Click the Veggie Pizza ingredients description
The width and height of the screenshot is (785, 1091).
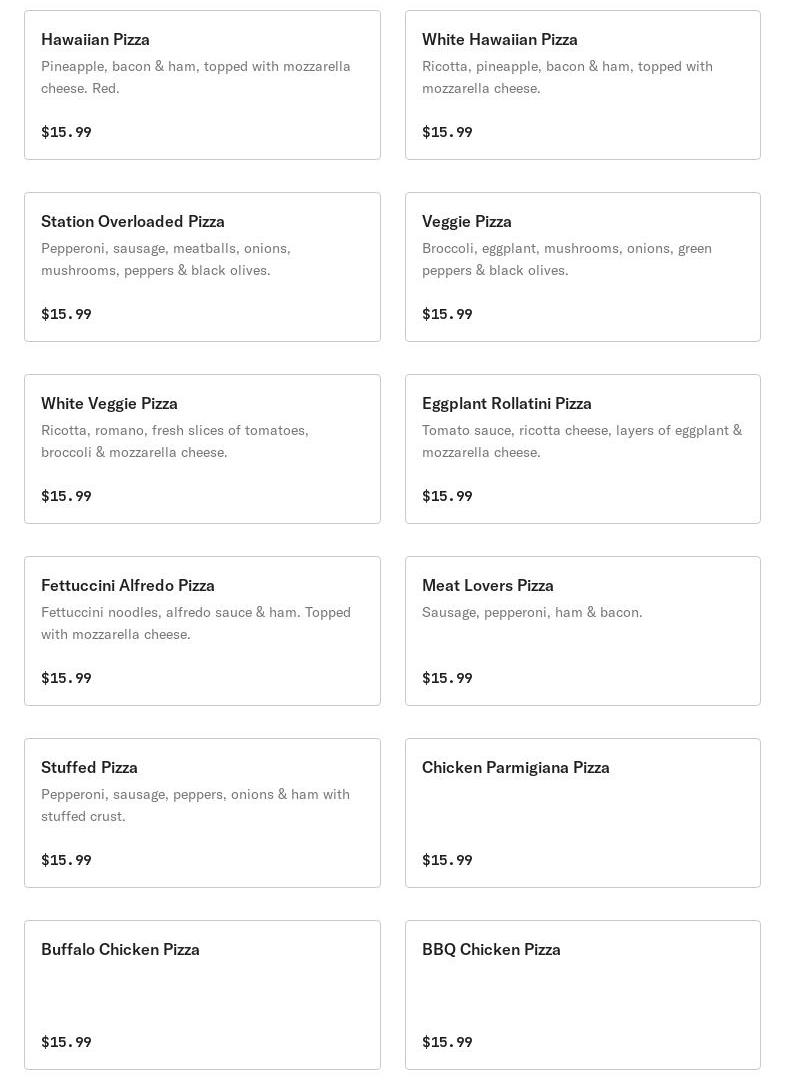coord(567,259)
